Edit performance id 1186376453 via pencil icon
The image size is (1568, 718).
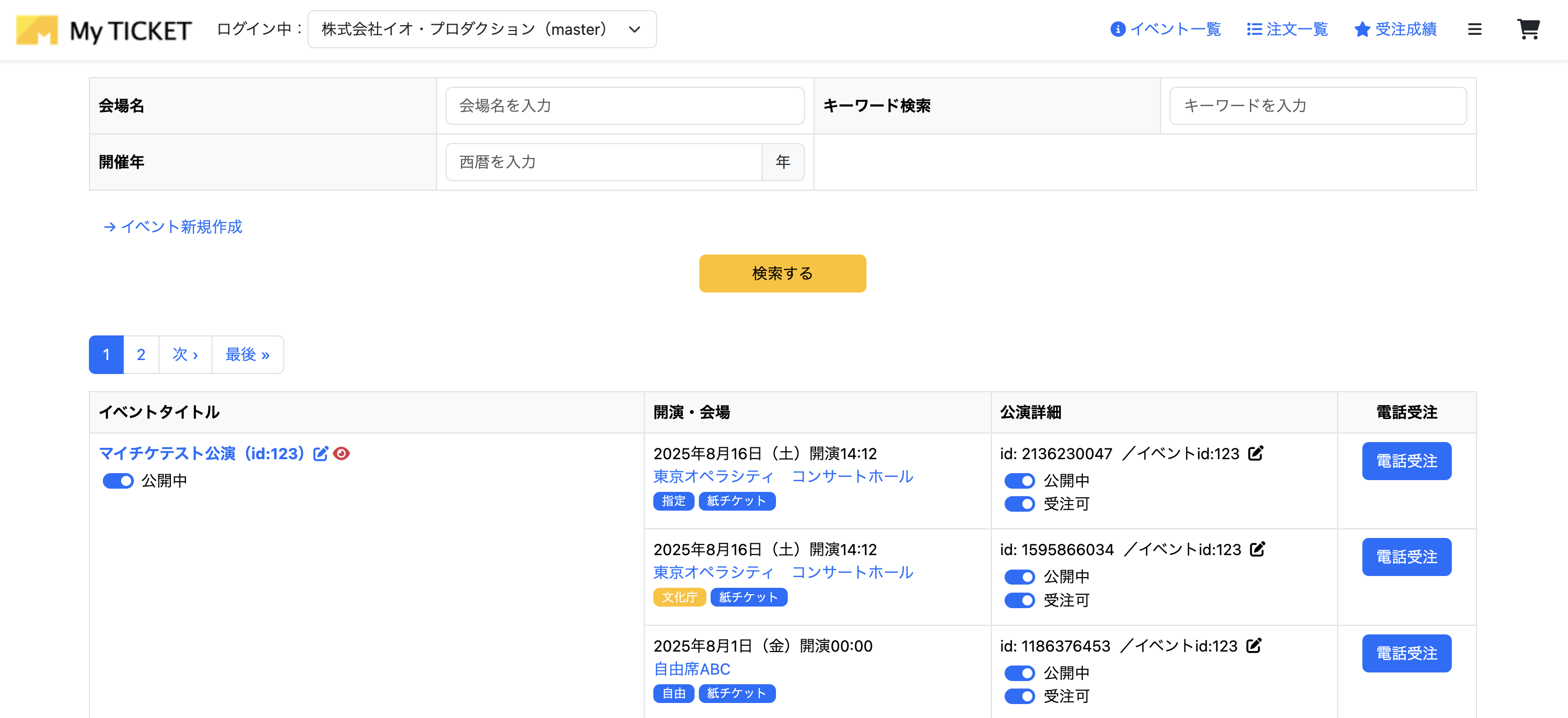click(x=1254, y=646)
